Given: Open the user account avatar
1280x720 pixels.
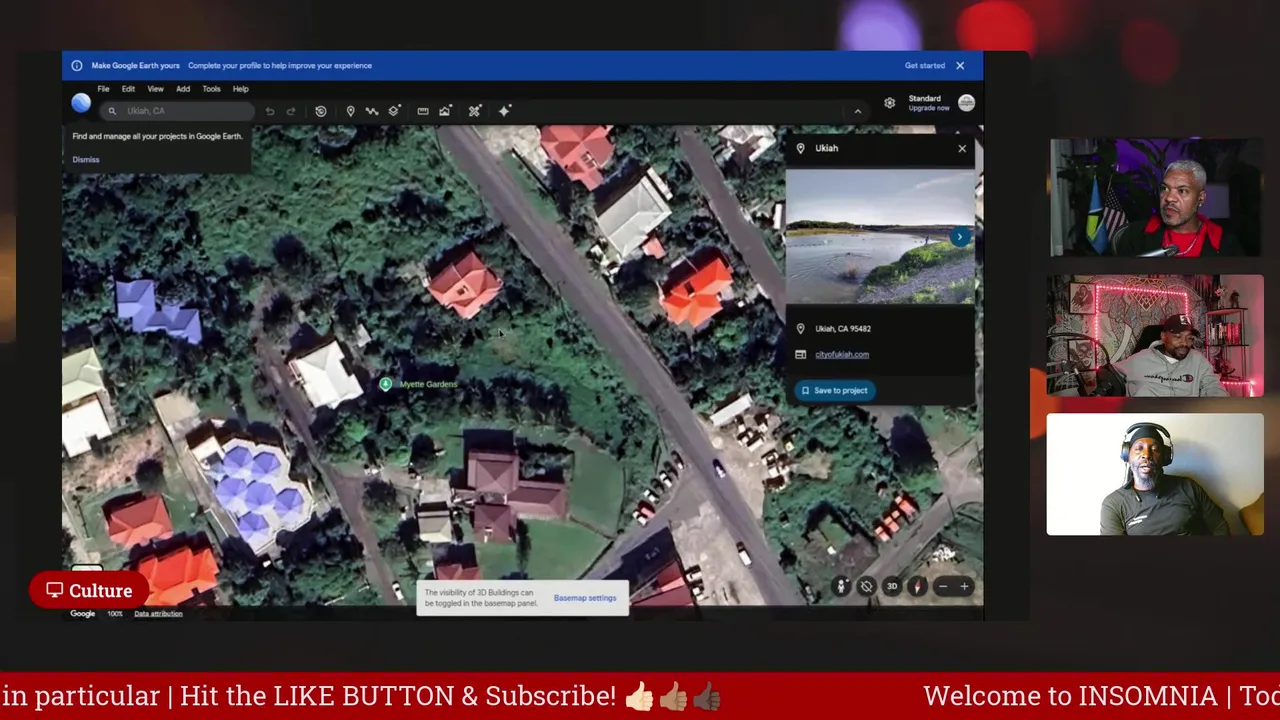Looking at the screenshot, I should pos(966,103).
